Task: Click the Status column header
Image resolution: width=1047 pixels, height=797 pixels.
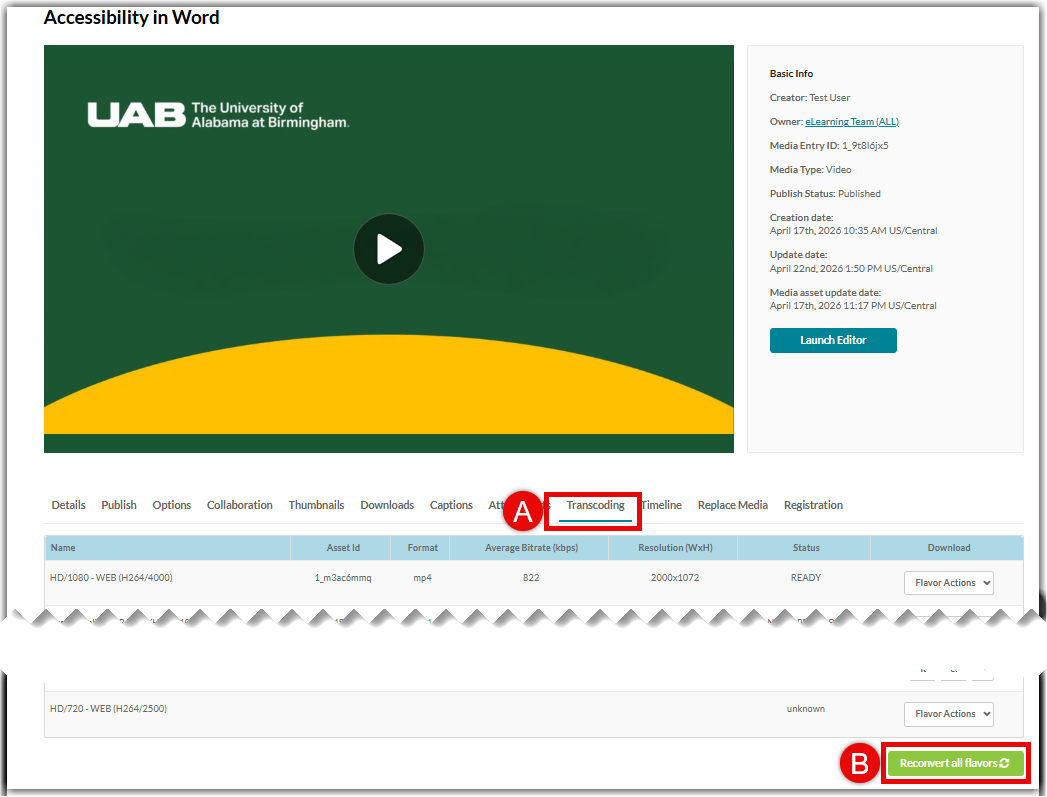Action: click(806, 548)
